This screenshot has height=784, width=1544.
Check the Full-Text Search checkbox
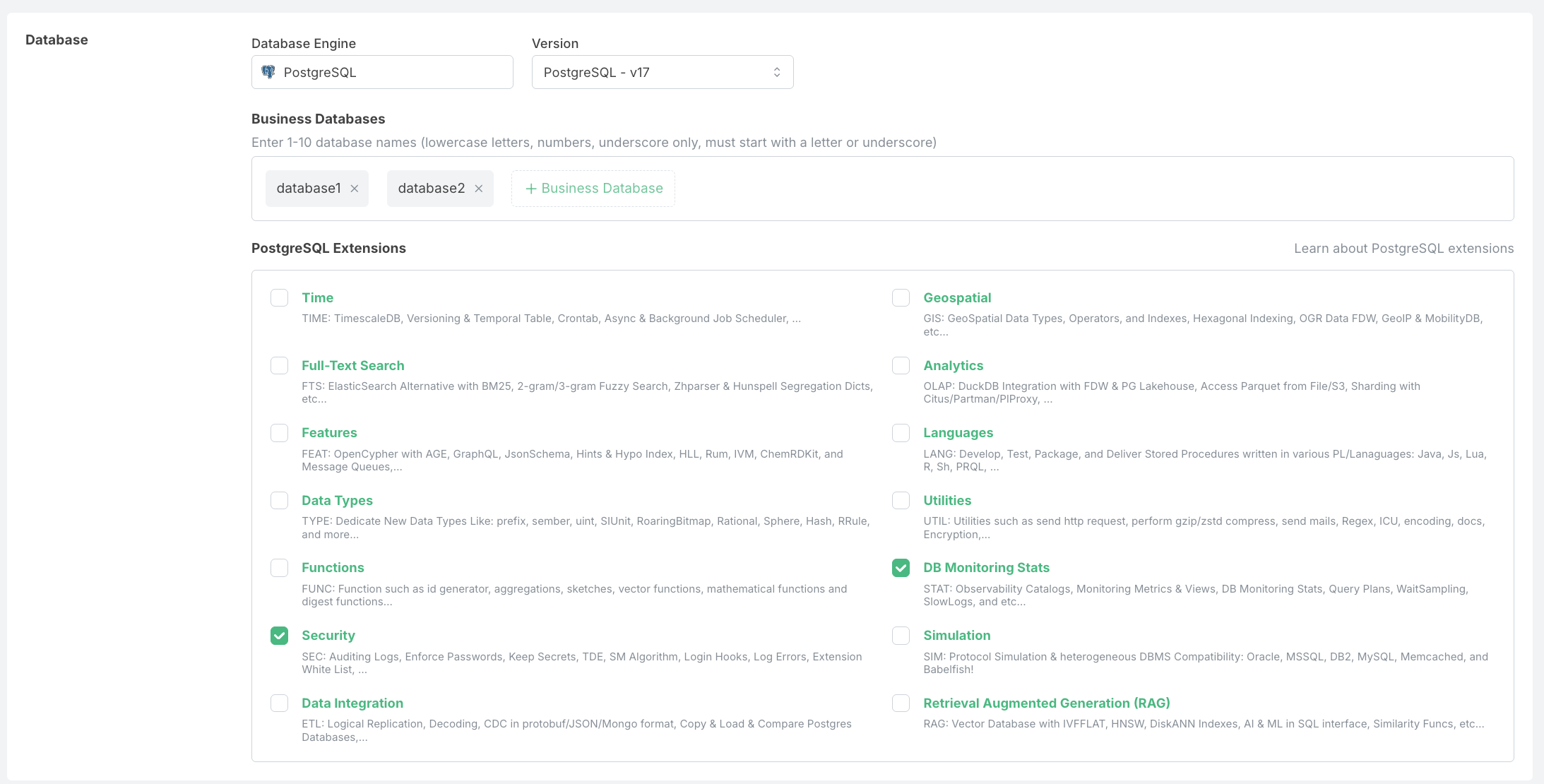[x=280, y=365]
